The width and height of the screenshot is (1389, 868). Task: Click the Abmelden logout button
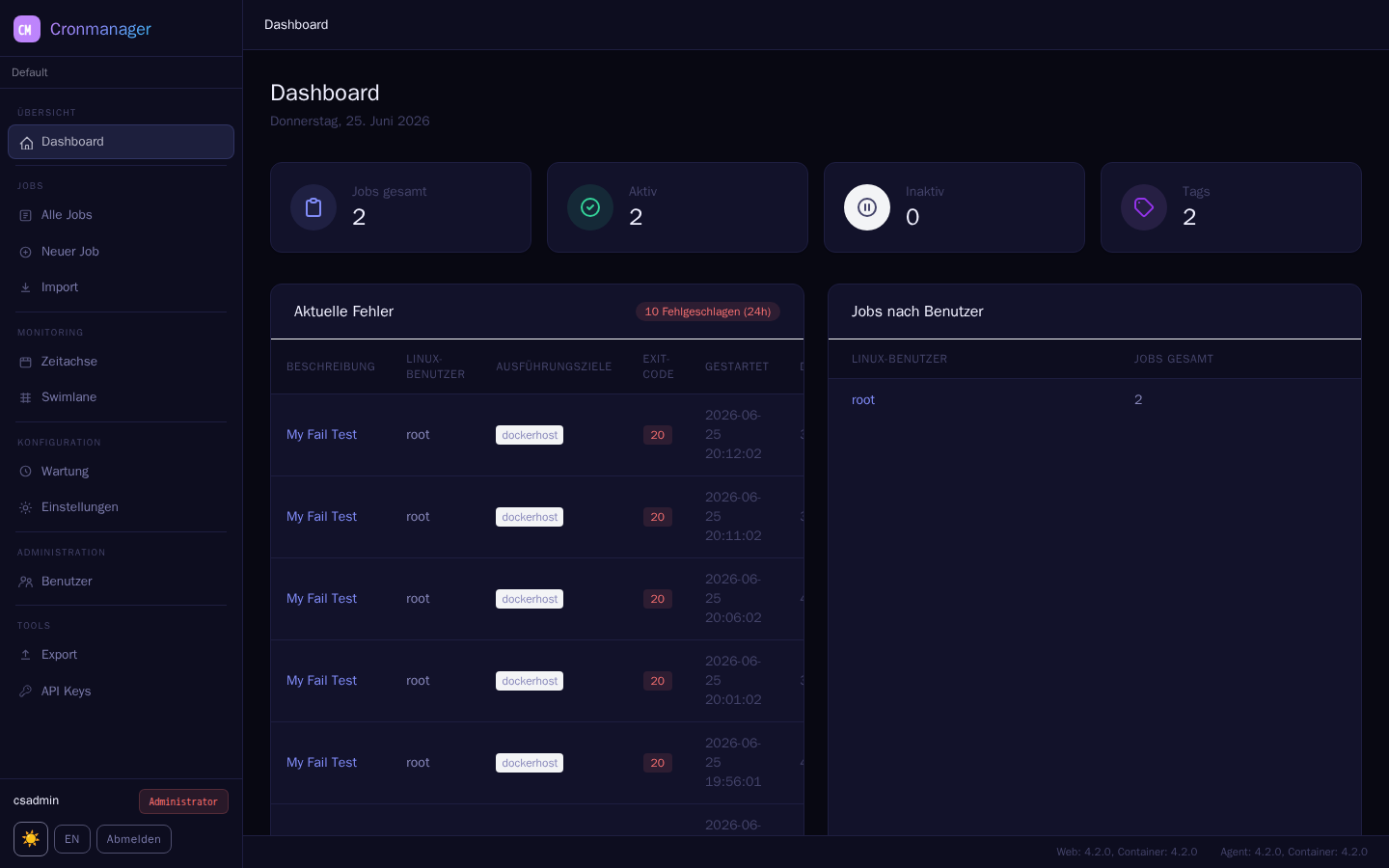pos(134,839)
